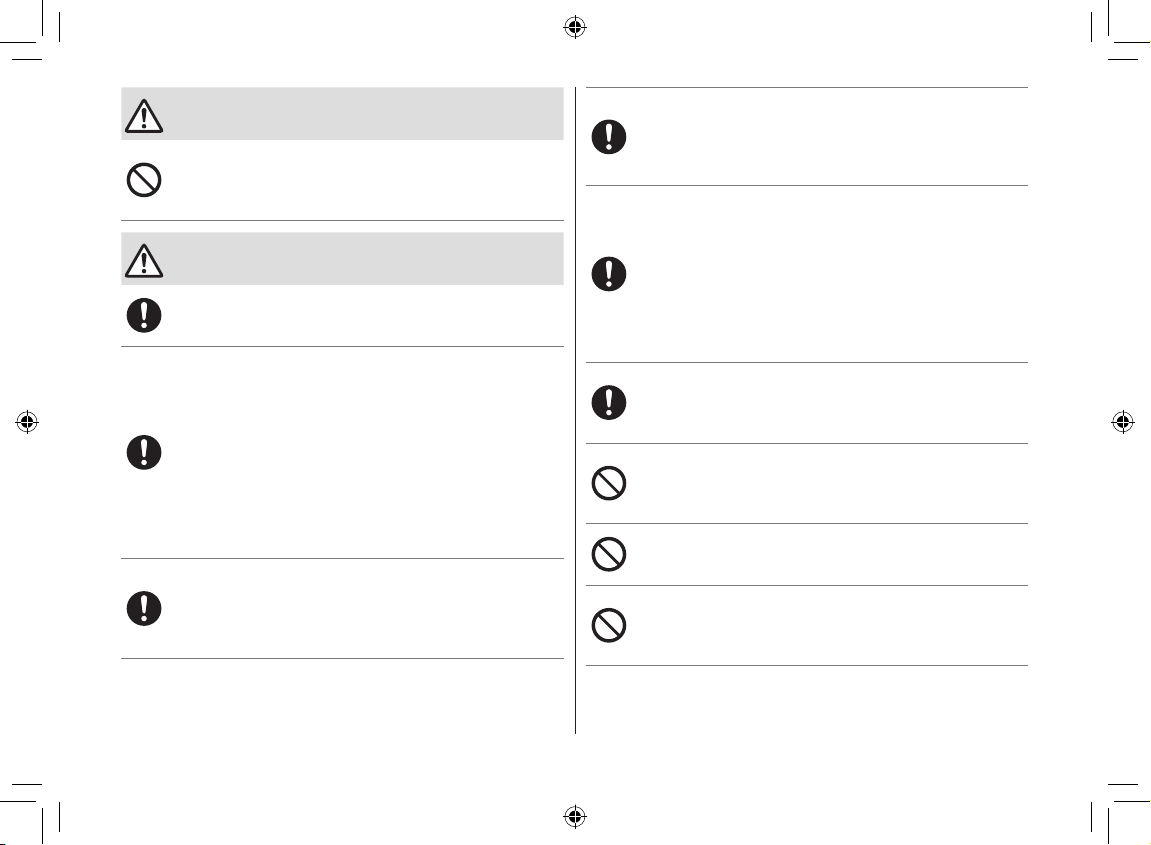This screenshot has width=1151, height=845.
Task: Click the registration mark on the left margin
Action: coord(27,422)
